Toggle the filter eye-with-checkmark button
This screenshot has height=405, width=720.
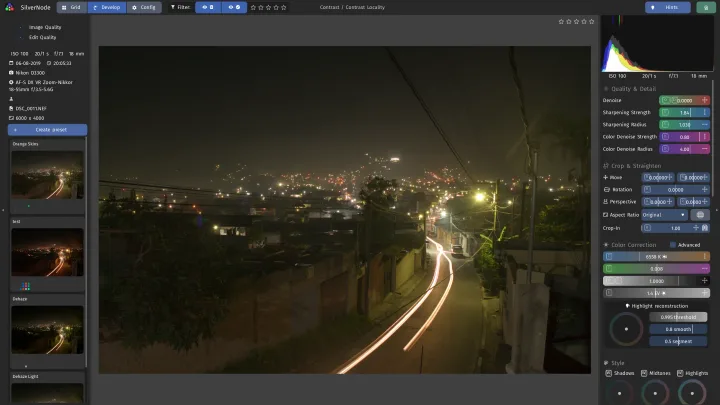coord(234,7)
